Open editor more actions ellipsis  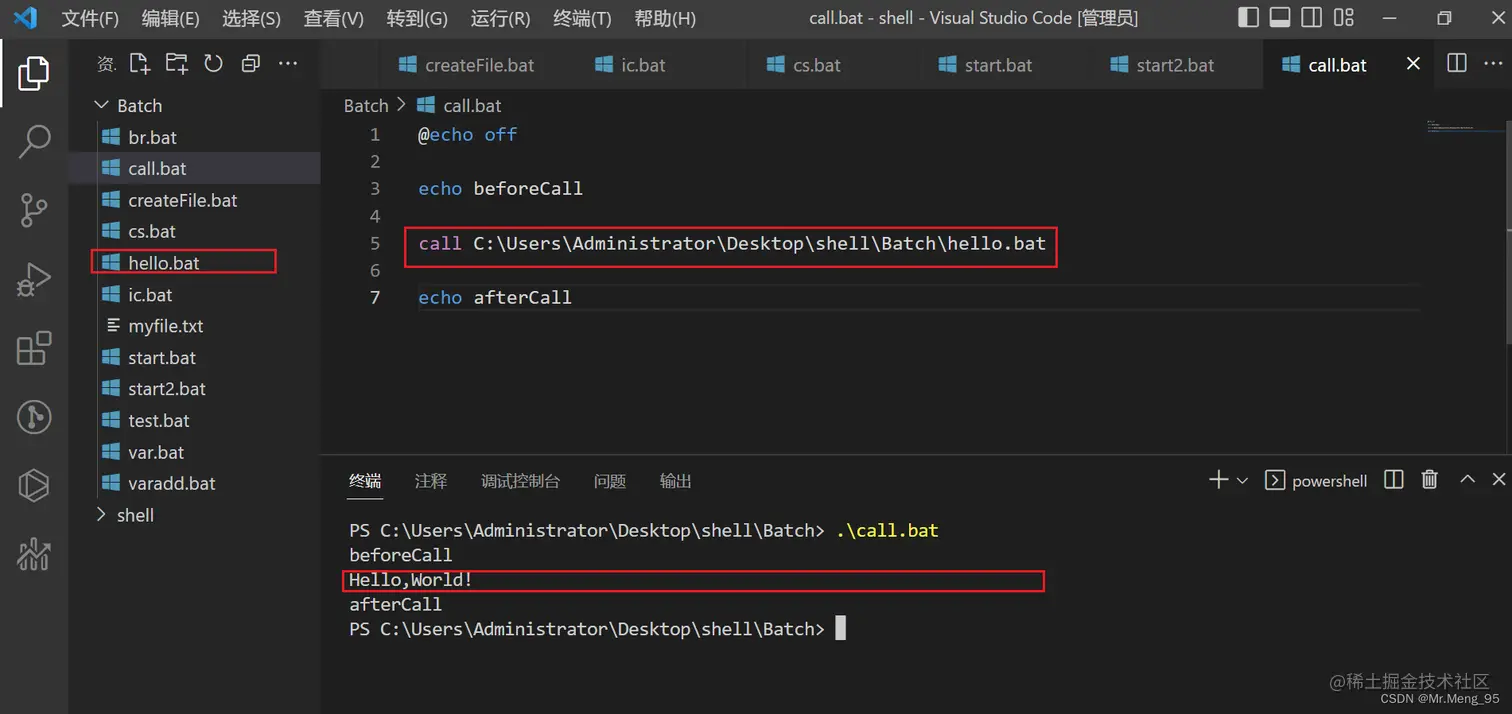(x=1493, y=64)
